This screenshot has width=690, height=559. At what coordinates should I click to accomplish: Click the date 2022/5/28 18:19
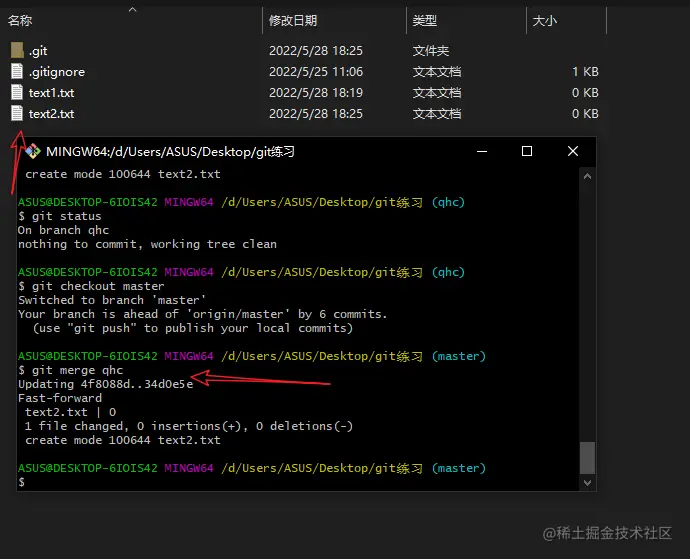pos(316,92)
